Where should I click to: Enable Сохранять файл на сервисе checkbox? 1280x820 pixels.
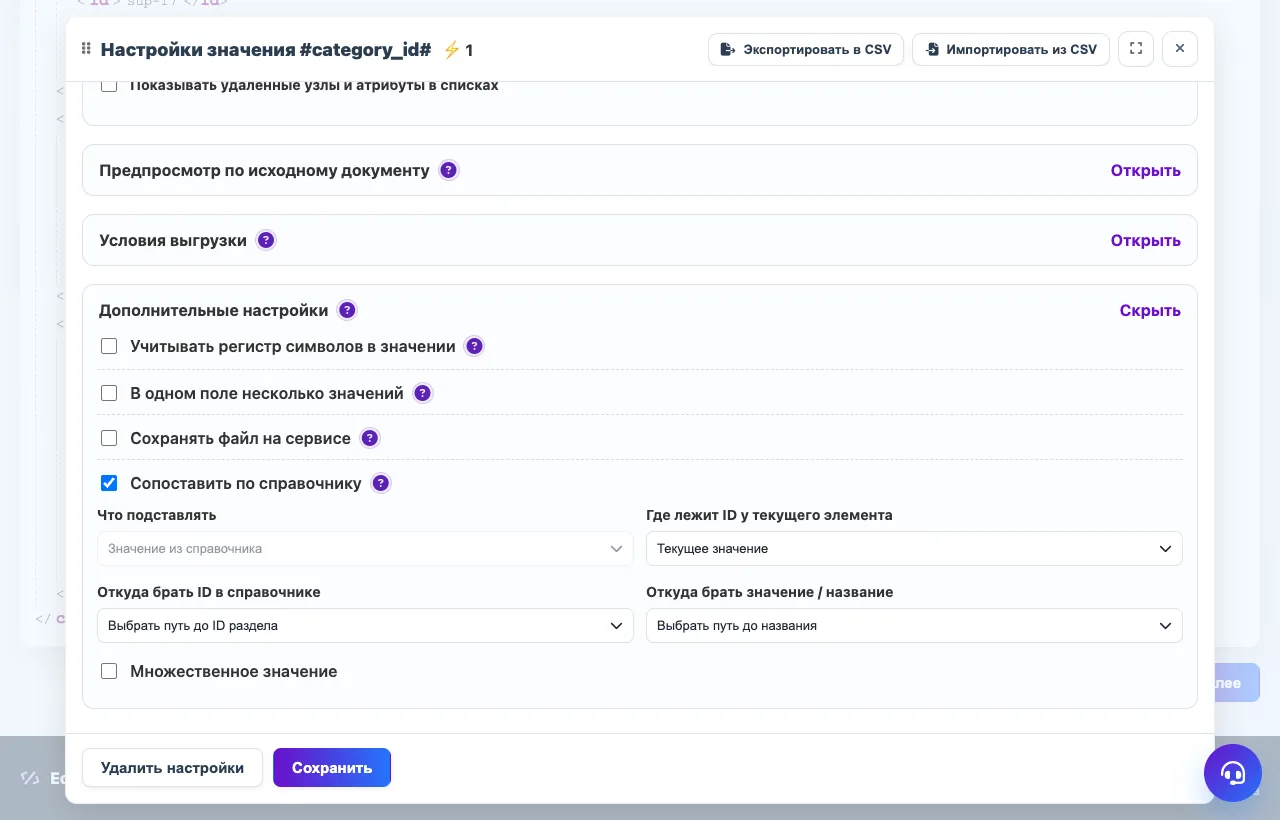109,438
